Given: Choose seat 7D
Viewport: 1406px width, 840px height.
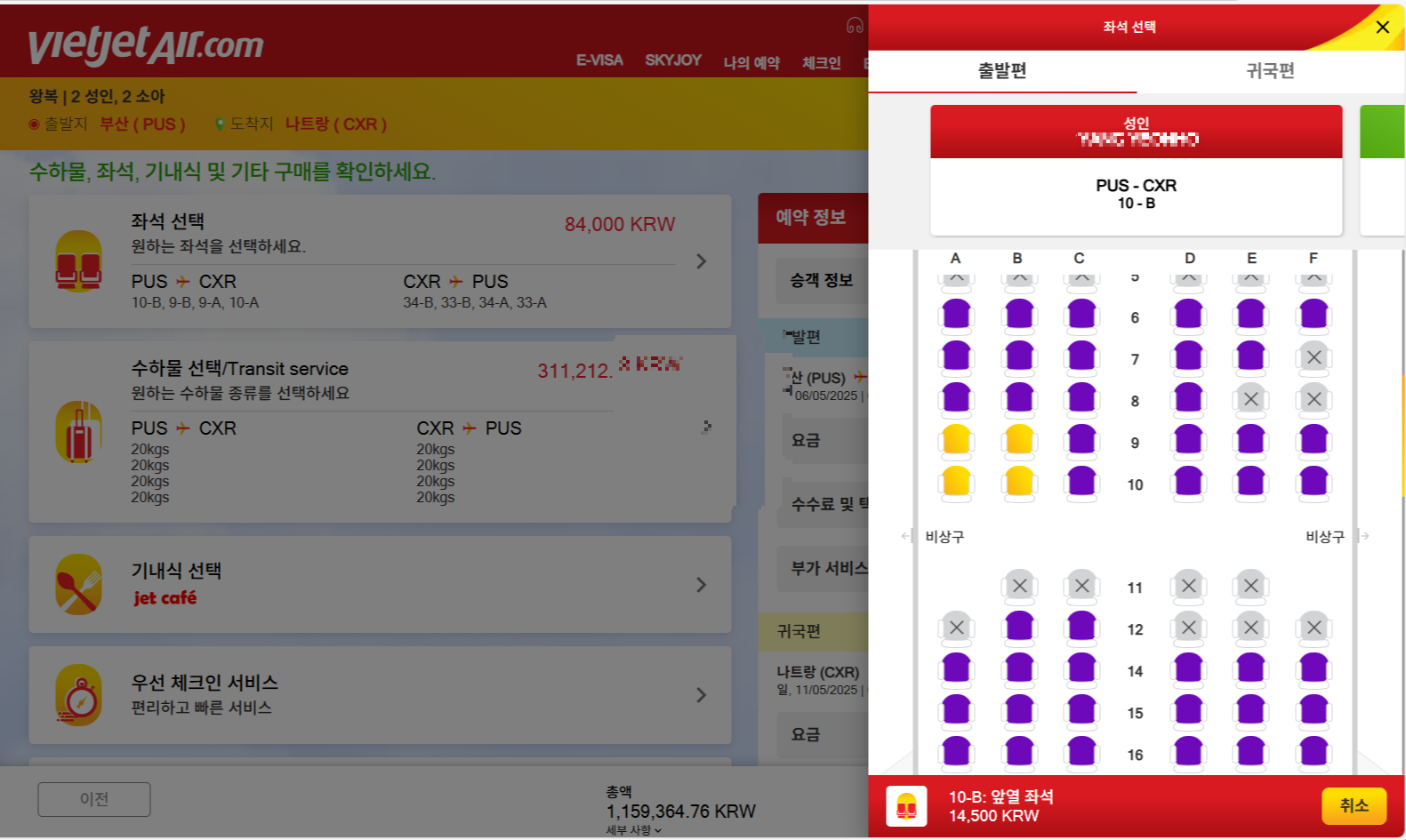Looking at the screenshot, I should pos(1189,357).
